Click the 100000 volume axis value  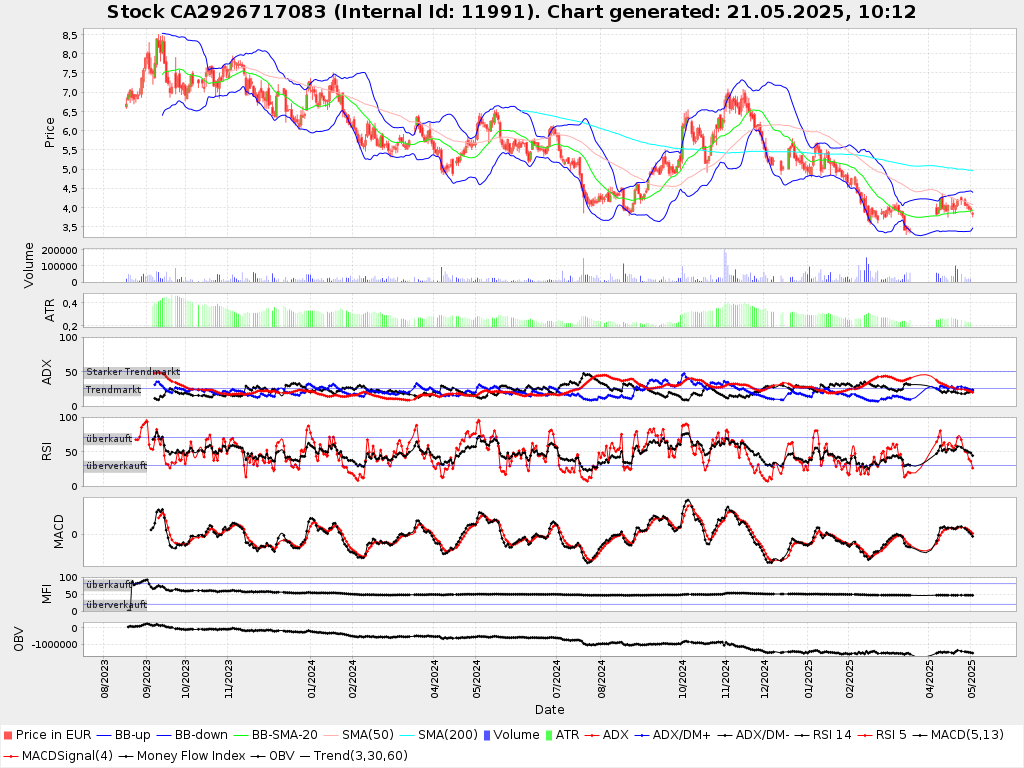59,266
